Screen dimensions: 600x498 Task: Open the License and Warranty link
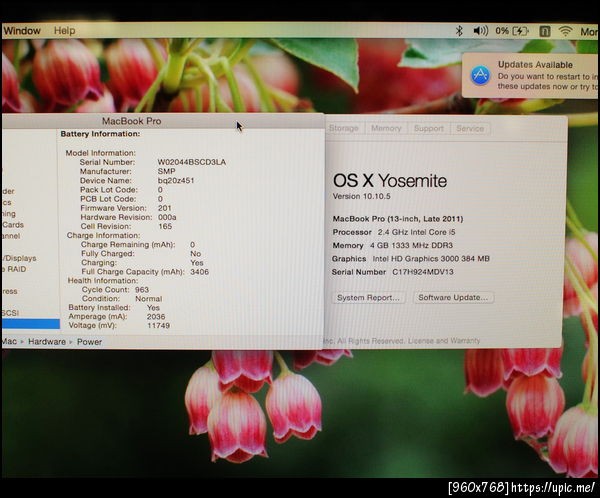[x=444, y=341]
